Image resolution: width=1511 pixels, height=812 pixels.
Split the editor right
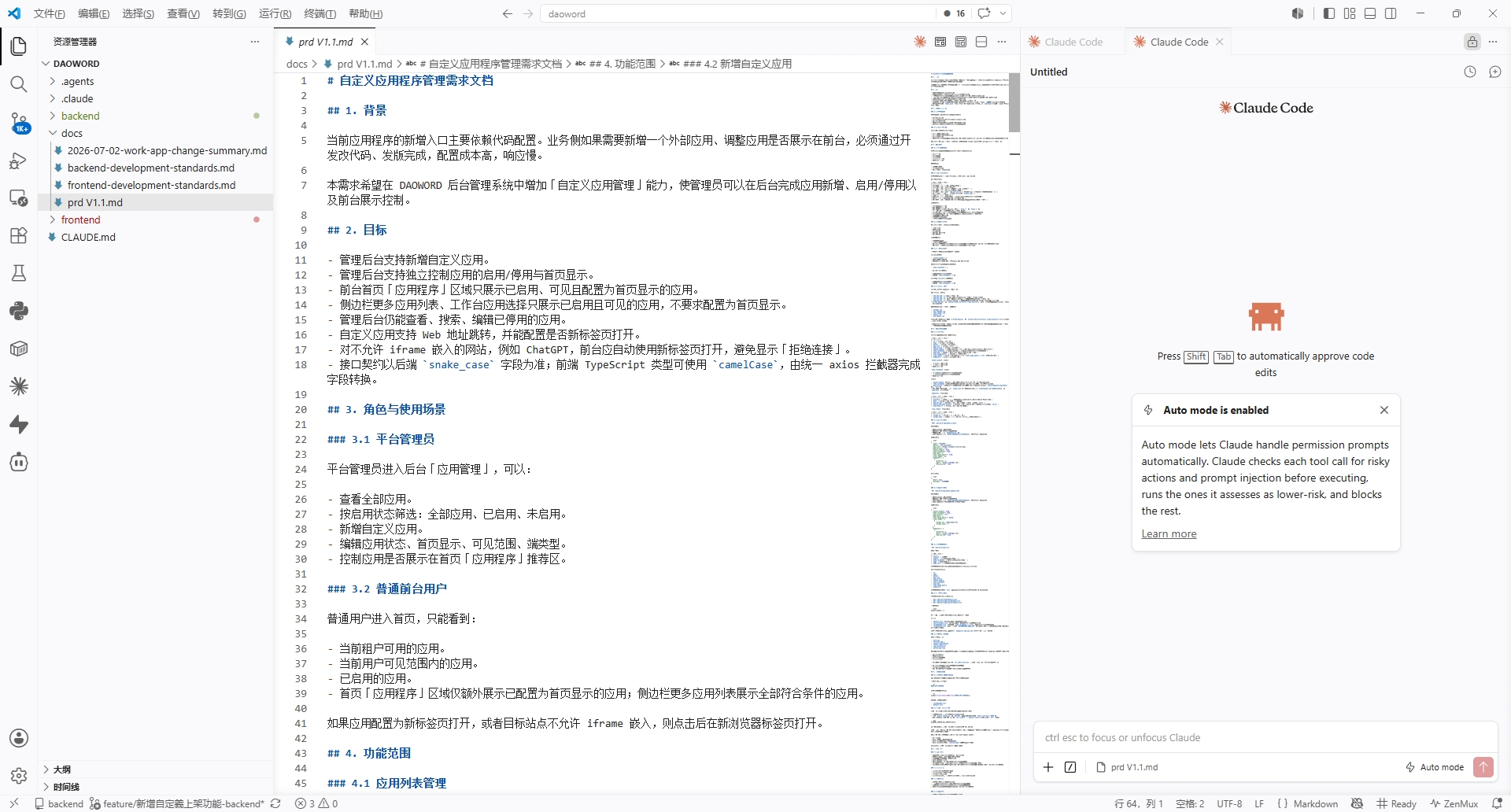[x=981, y=42]
